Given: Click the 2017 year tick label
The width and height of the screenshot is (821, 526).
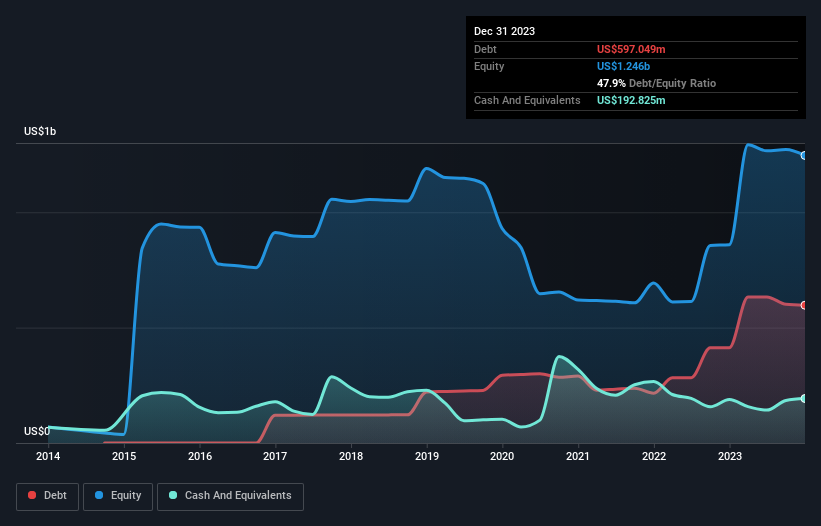Looking at the screenshot, I should click(275, 456).
